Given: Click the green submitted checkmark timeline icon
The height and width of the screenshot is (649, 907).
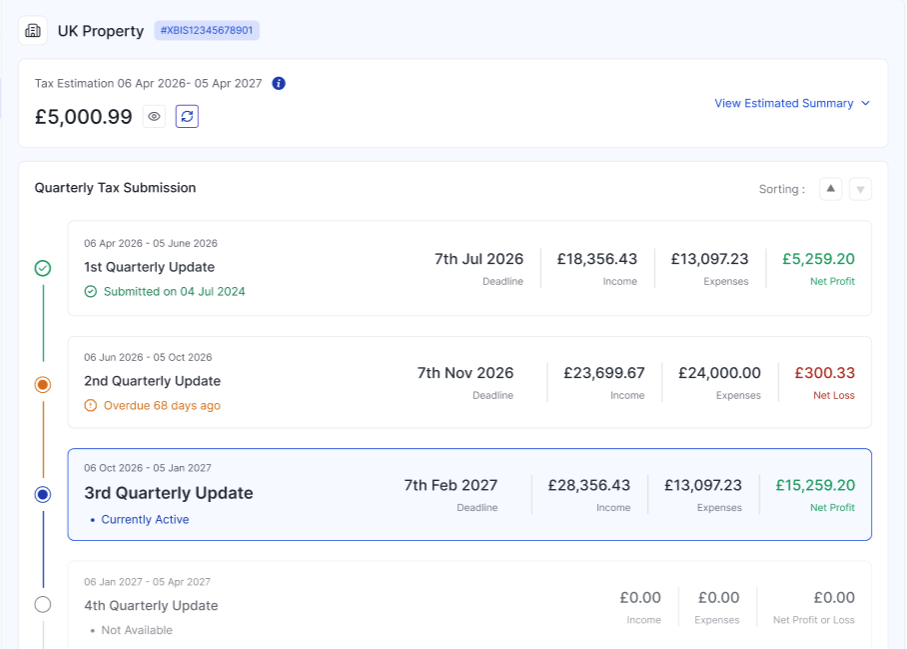Looking at the screenshot, I should point(43,268).
